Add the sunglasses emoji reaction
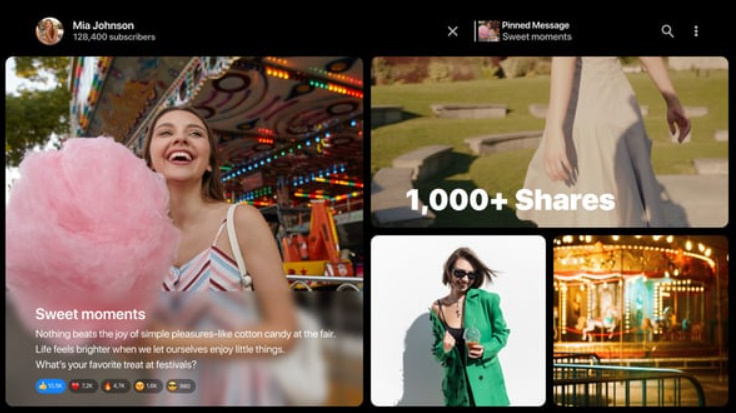The height and width of the screenshot is (413, 736). [x=180, y=386]
